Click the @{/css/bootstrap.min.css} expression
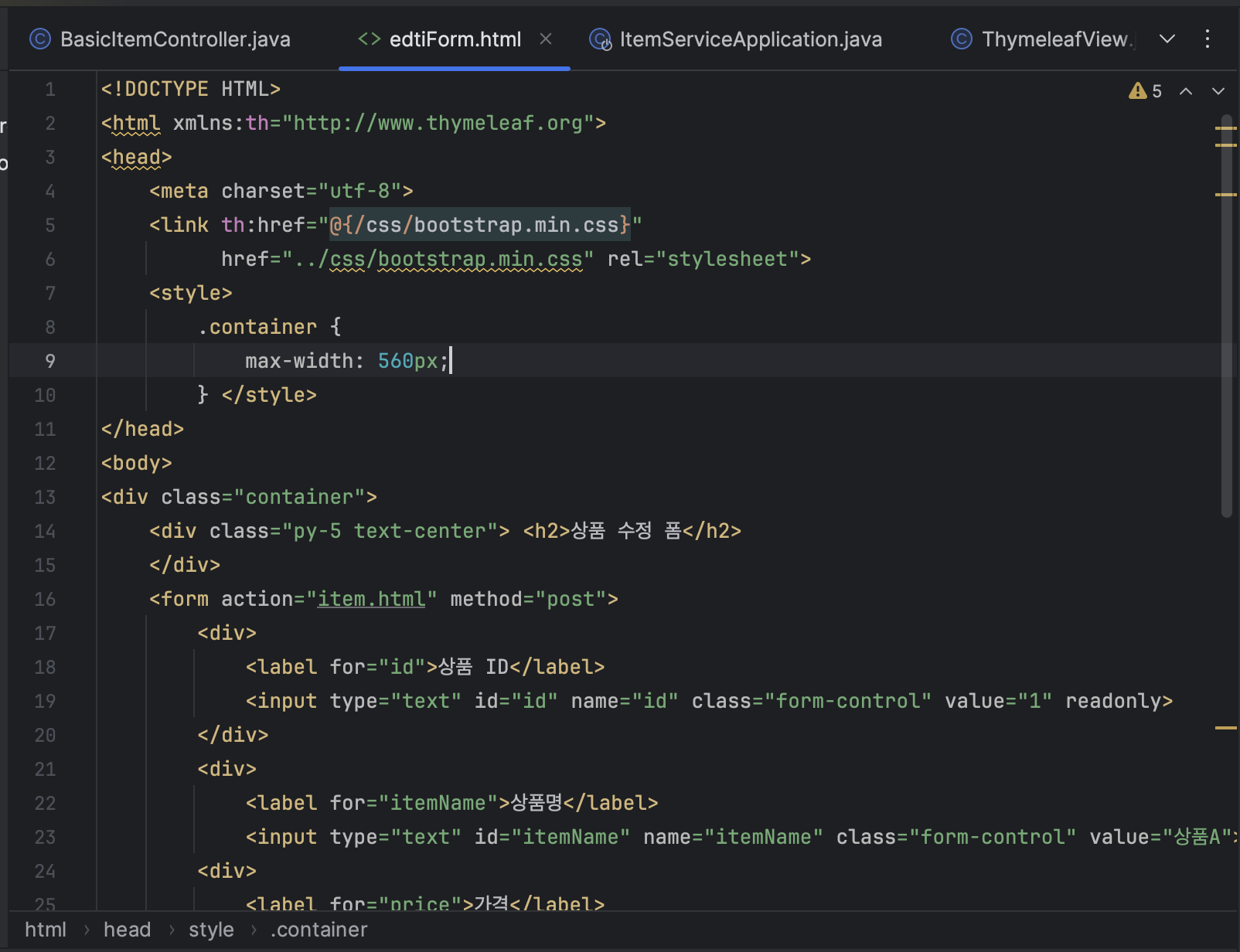Image resolution: width=1240 pixels, height=952 pixels. (x=480, y=225)
